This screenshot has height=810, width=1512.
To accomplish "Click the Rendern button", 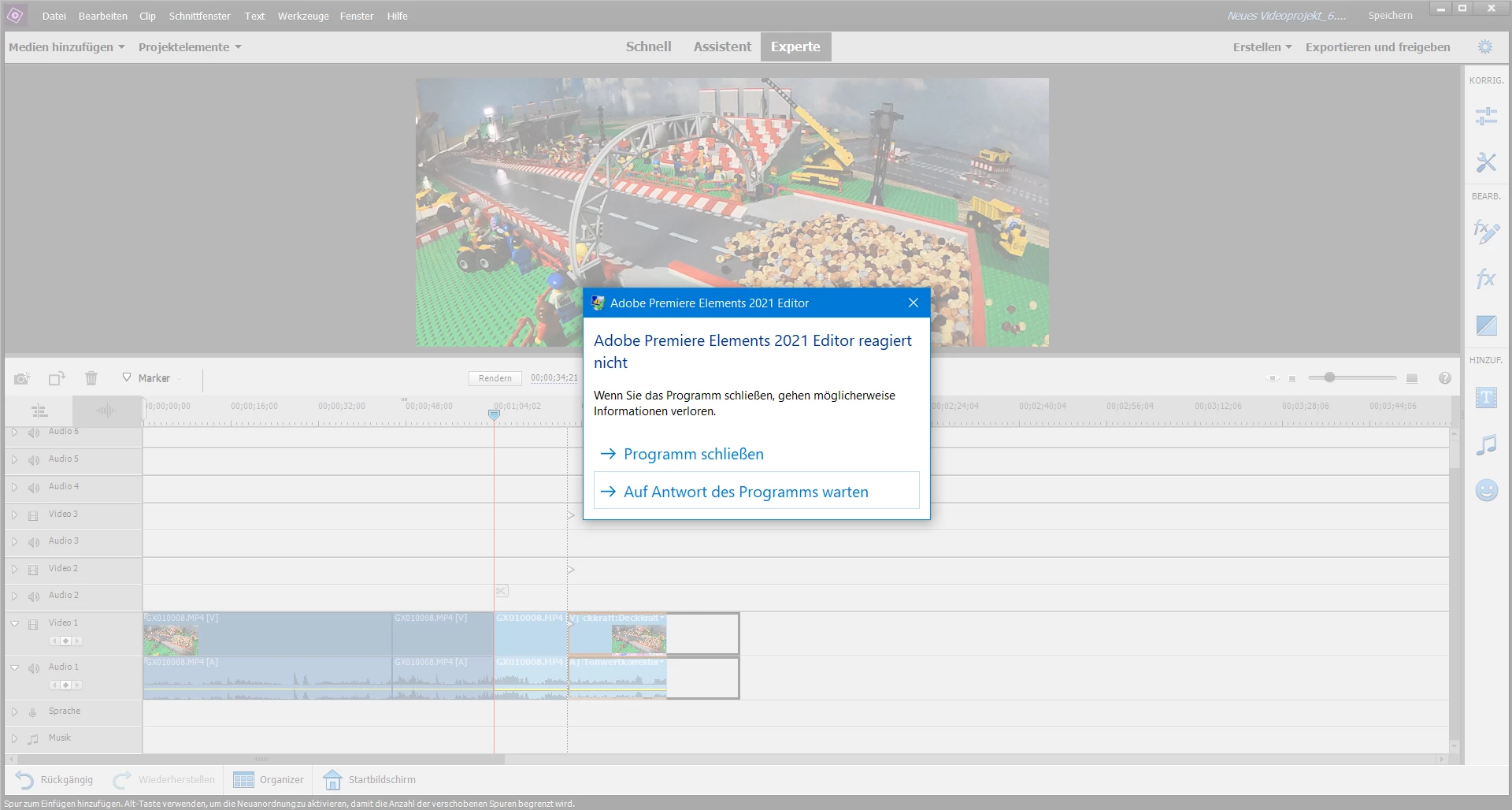I will [x=495, y=378].
